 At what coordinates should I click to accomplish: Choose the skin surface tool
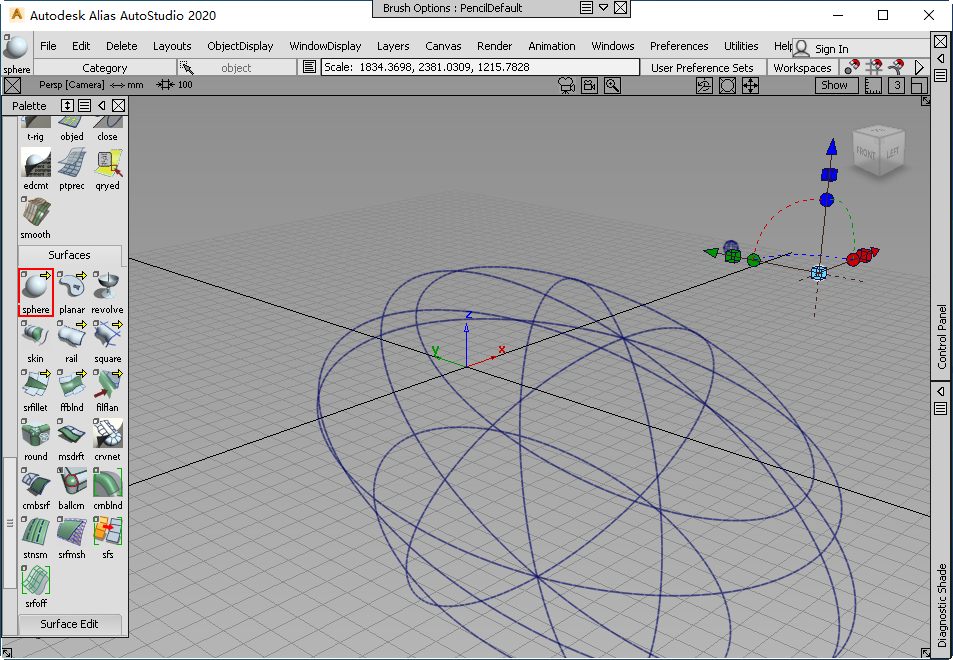[x=36, y=337]
